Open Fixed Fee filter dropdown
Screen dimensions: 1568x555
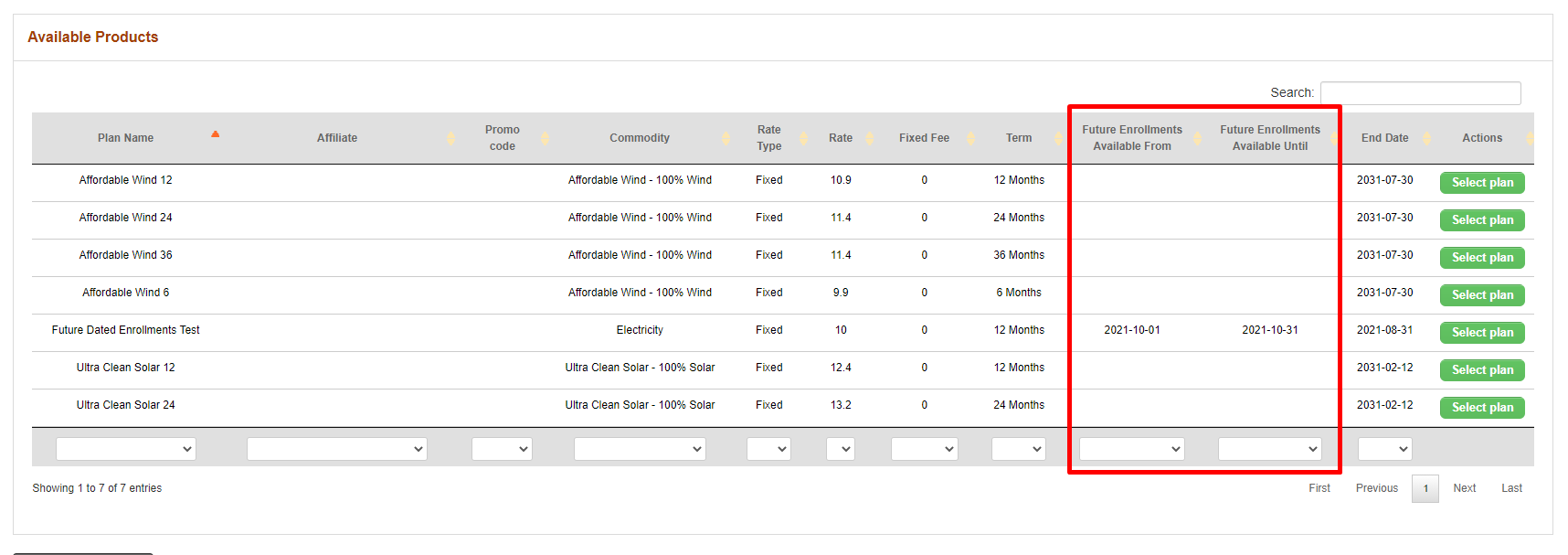(924, 449)
